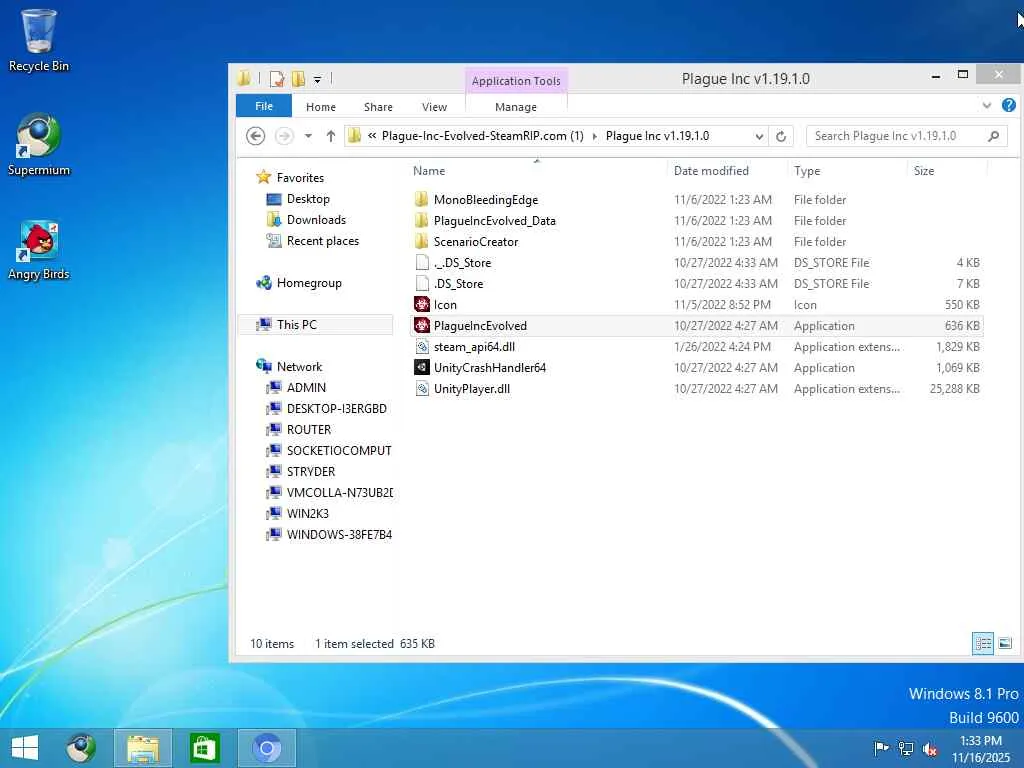Open Supermium from the taskbar
The image size is (1024, 768).
click(x=81, y=748)
